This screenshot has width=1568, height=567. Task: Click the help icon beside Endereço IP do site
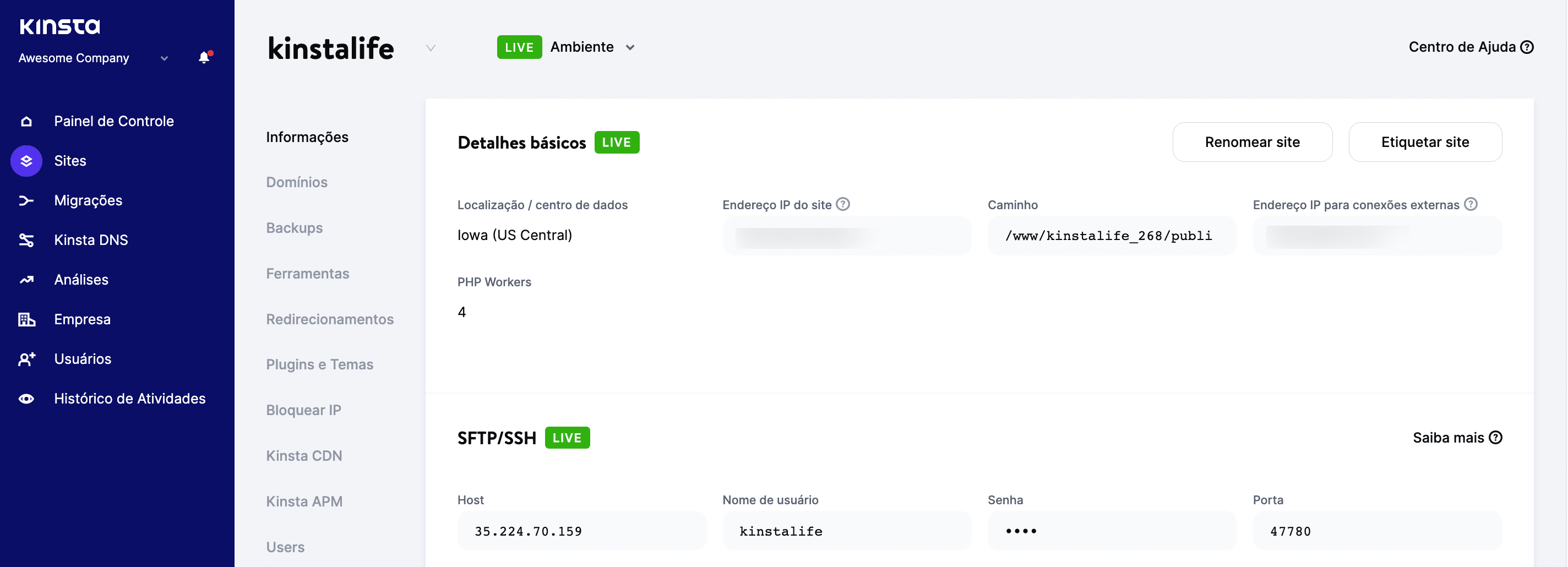click(x=843, y=204)
